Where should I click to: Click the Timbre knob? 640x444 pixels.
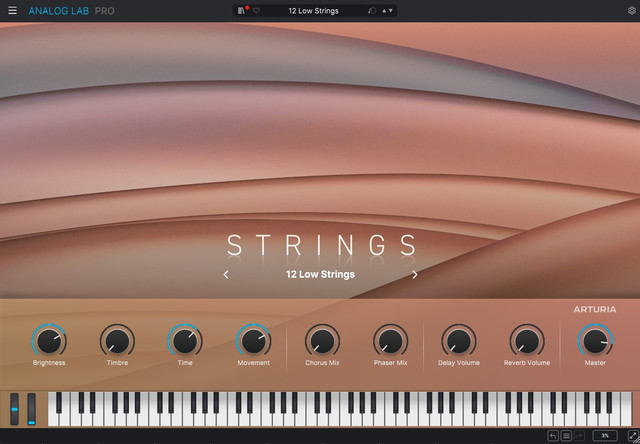click(x=117, y=341)
